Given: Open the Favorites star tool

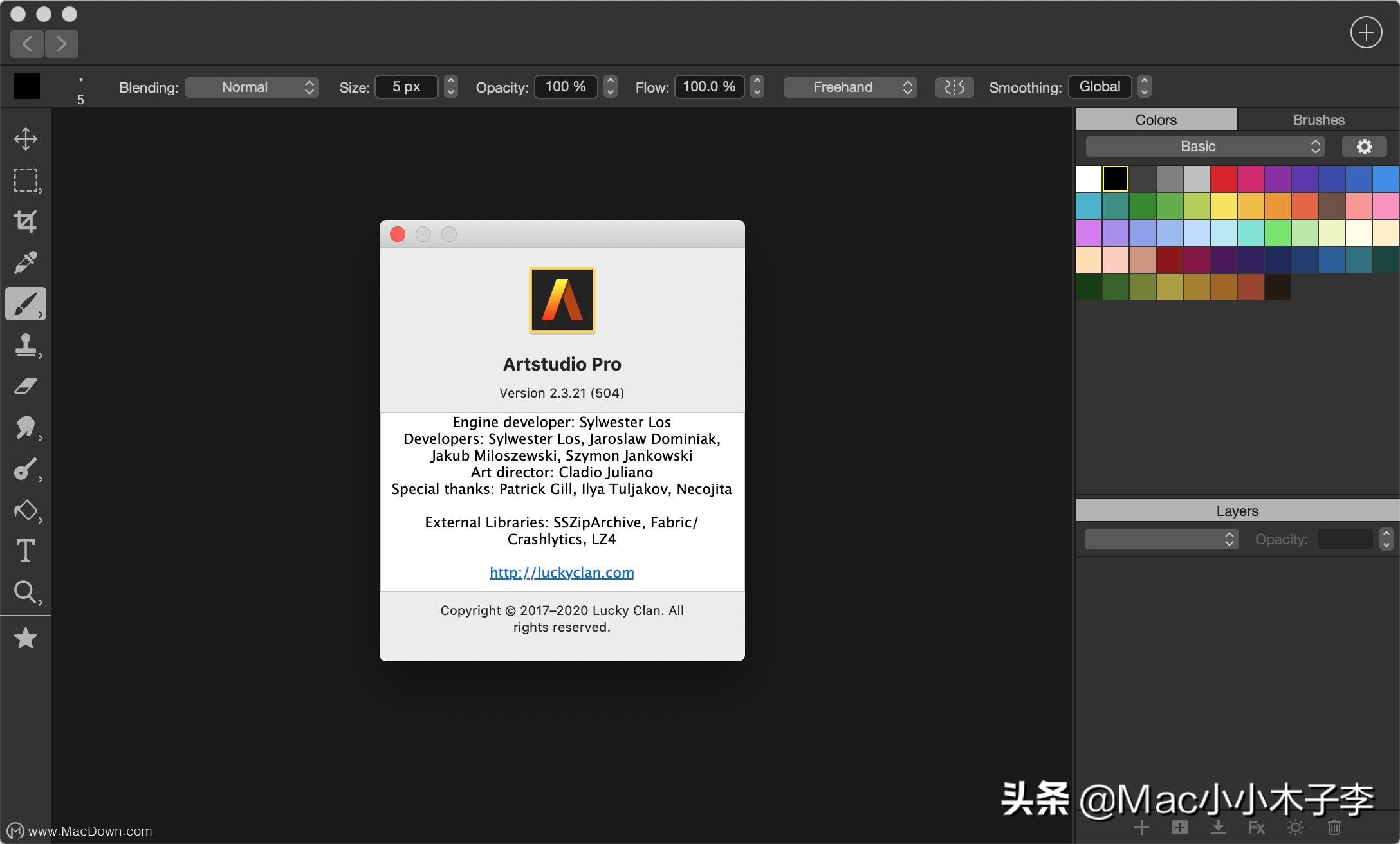Looking at the screenshot, I should (26, 638).
